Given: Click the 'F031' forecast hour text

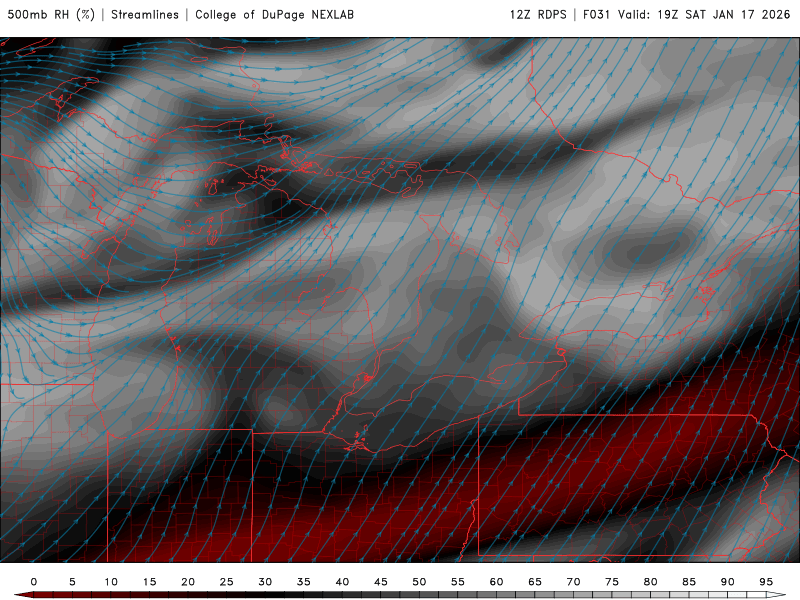Looking at the screenshot, I should click(x=596, y=15).
